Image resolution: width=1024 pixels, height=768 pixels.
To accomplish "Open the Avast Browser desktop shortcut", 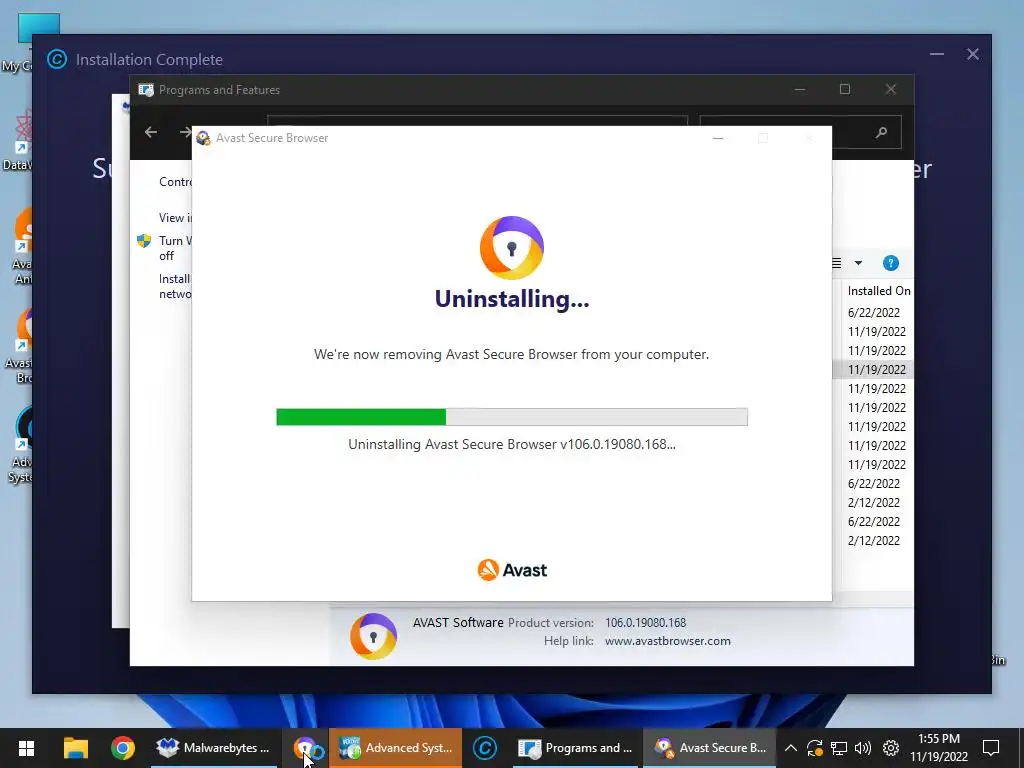I will [21, 345].
